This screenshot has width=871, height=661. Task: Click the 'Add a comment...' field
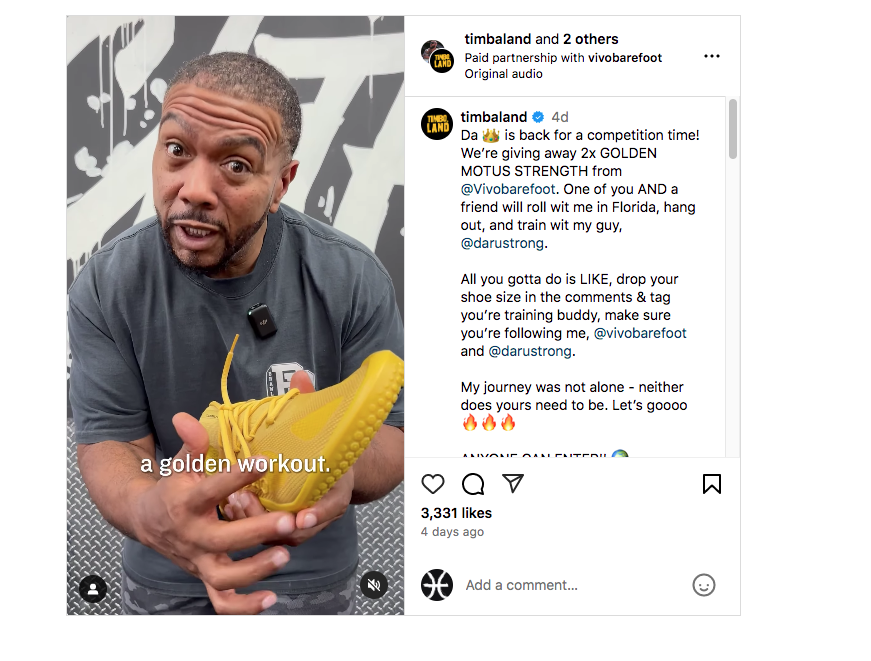(x=572, y=585)
